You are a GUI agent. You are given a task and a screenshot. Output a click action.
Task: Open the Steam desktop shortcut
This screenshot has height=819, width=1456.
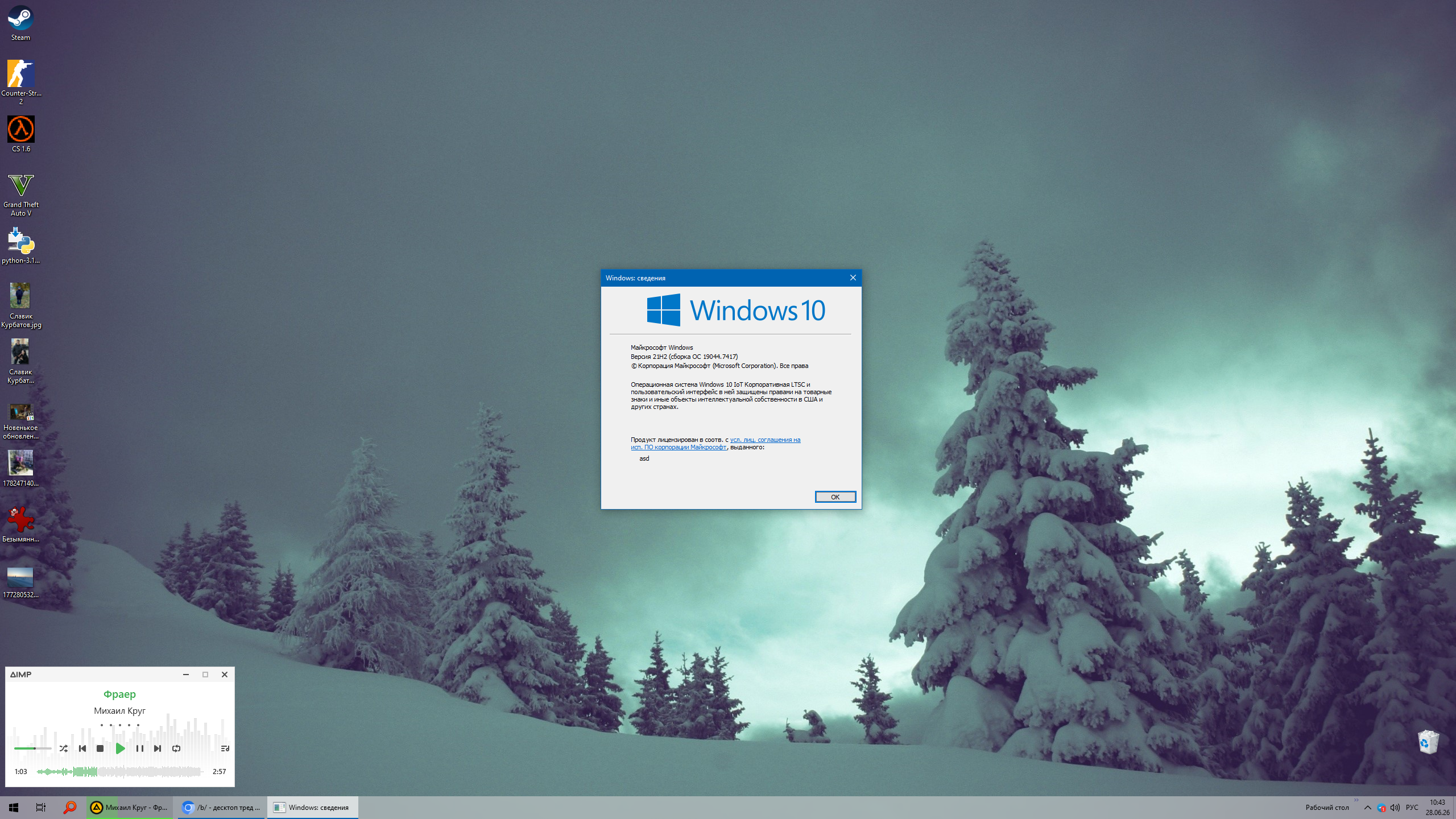pos(20,23)
